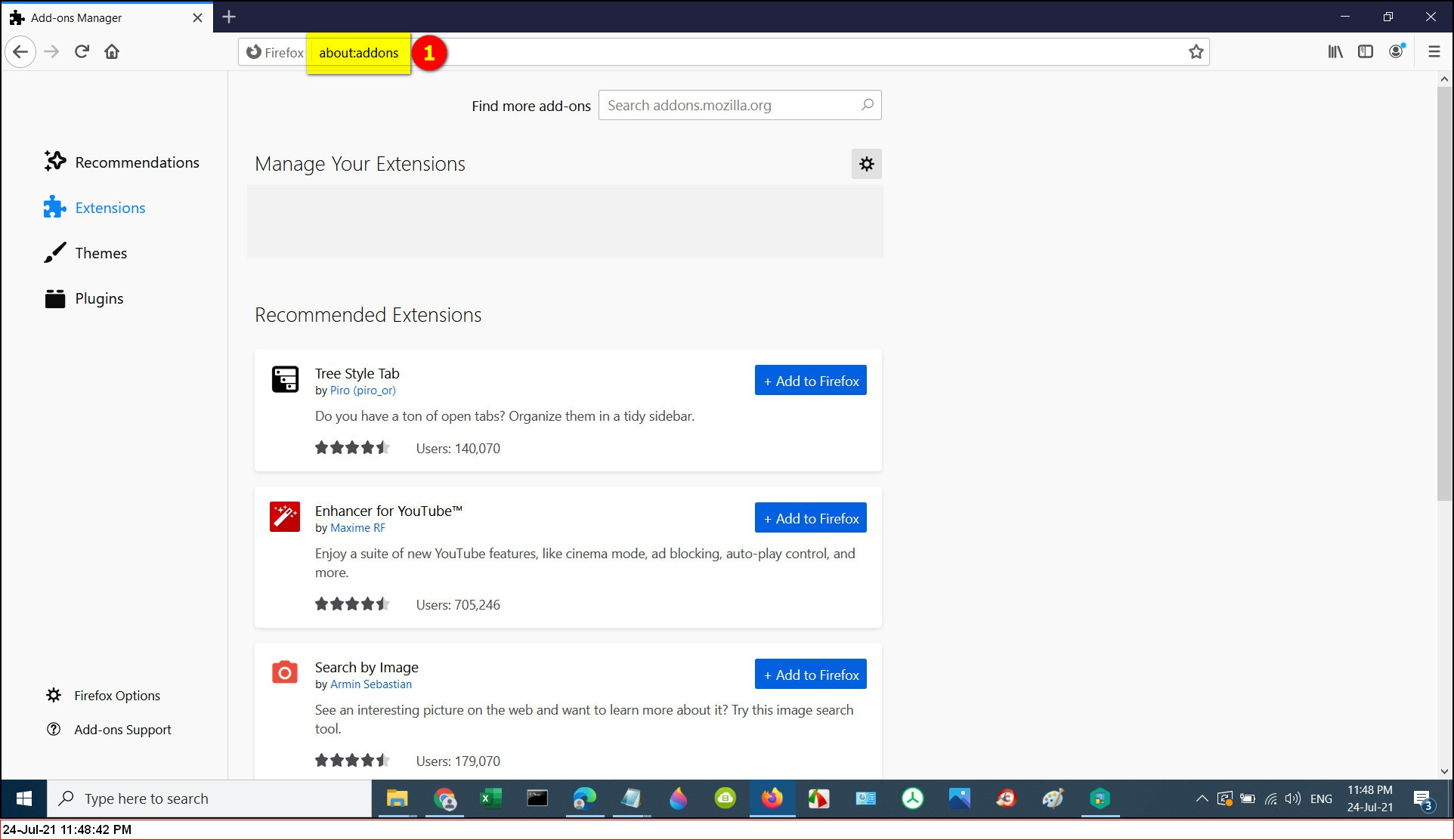The image size is (1454, 840).
Task: Select Extensions in the sidebar
Action: (x=94, y=208)
